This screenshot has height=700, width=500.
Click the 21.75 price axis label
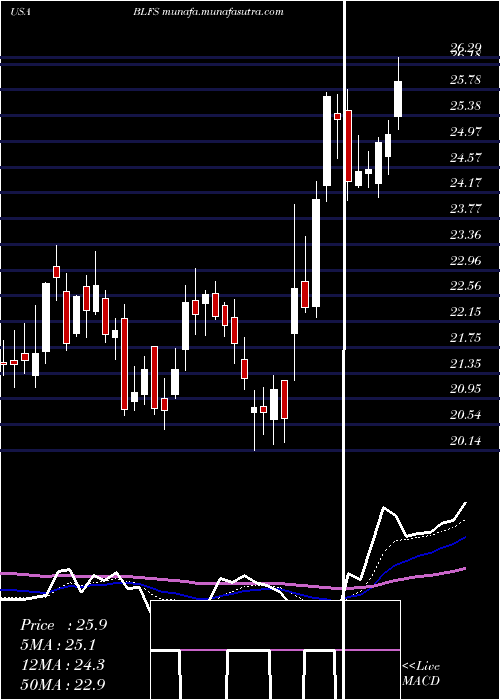pyautogui.click(x=466, y=338)
